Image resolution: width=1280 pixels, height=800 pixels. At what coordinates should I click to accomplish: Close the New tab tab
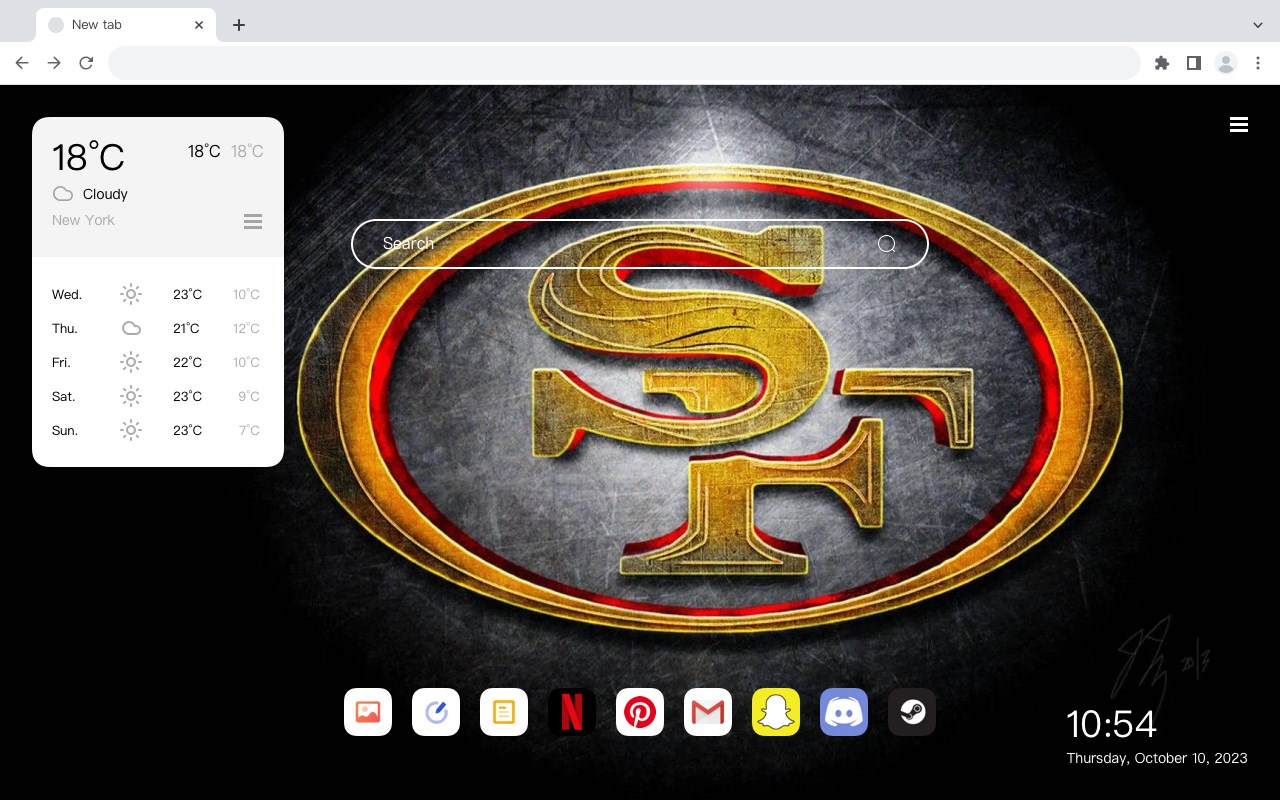(x=199, y=25)
